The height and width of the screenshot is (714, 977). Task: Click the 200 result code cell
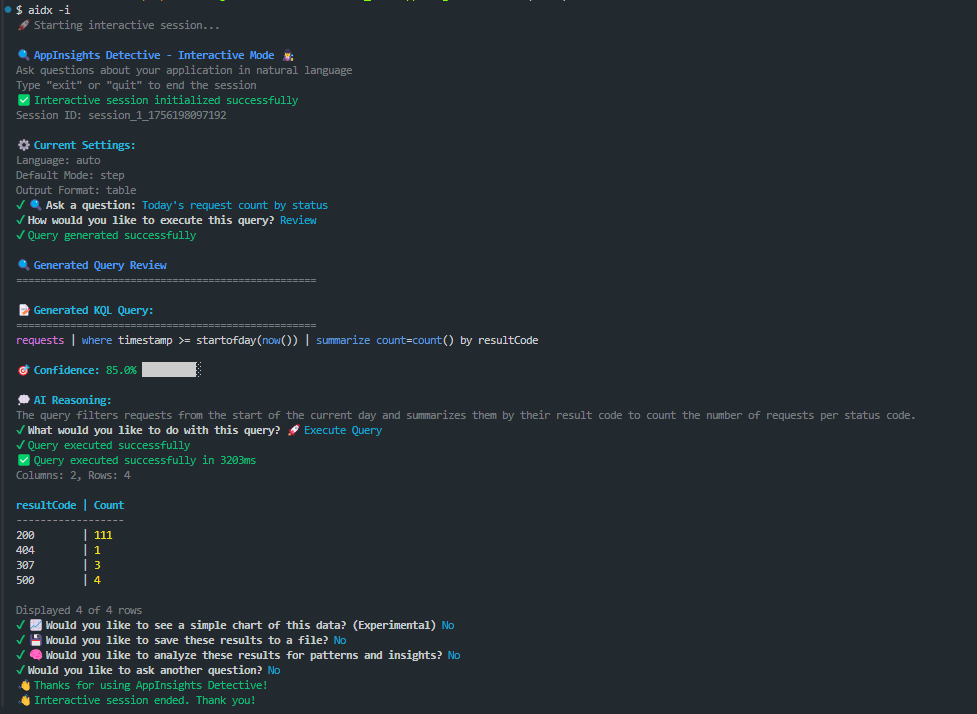click(25, 535)
